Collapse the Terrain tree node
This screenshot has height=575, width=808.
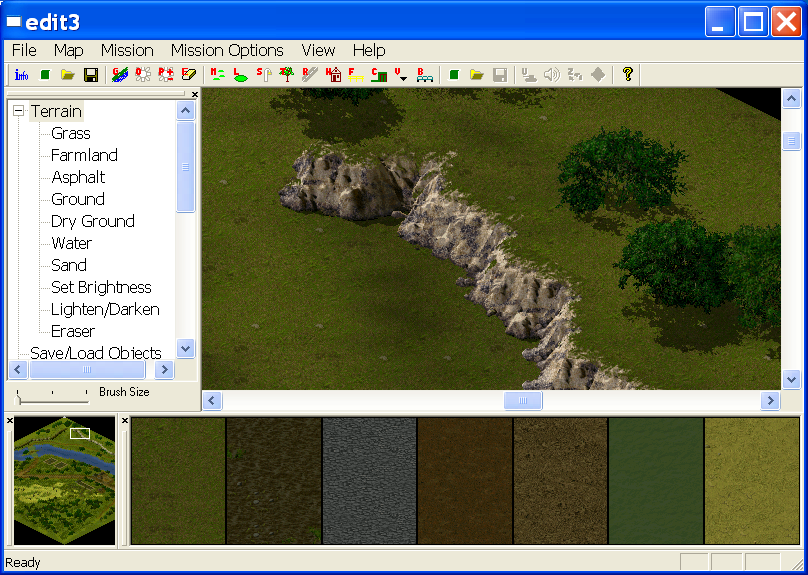coord(19,111)
